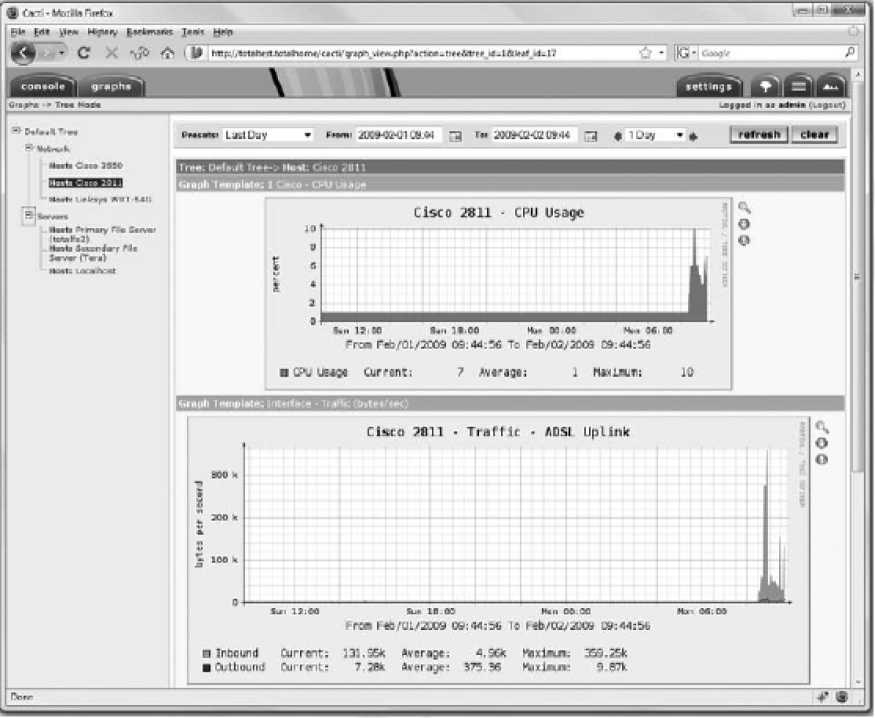Click the Graphs breadcrumb link
The height and width of the screenshot is (718, 875).
(23, 105)
